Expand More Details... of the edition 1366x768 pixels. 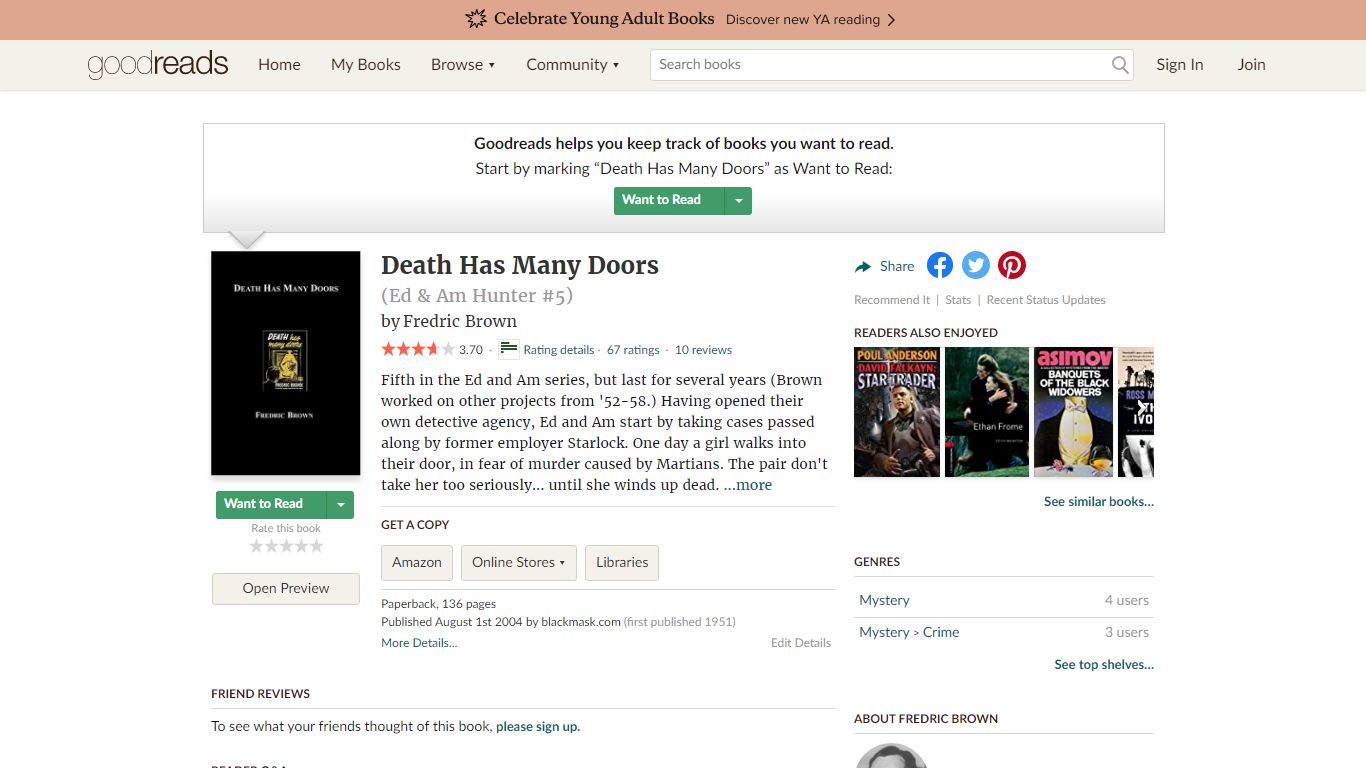(x=419, y=643)
